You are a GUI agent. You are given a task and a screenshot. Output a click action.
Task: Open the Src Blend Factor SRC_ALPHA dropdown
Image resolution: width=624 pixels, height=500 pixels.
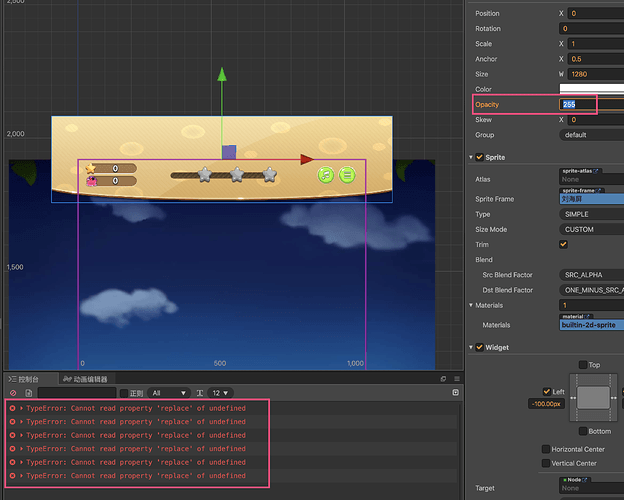click(x=591, y=275)
